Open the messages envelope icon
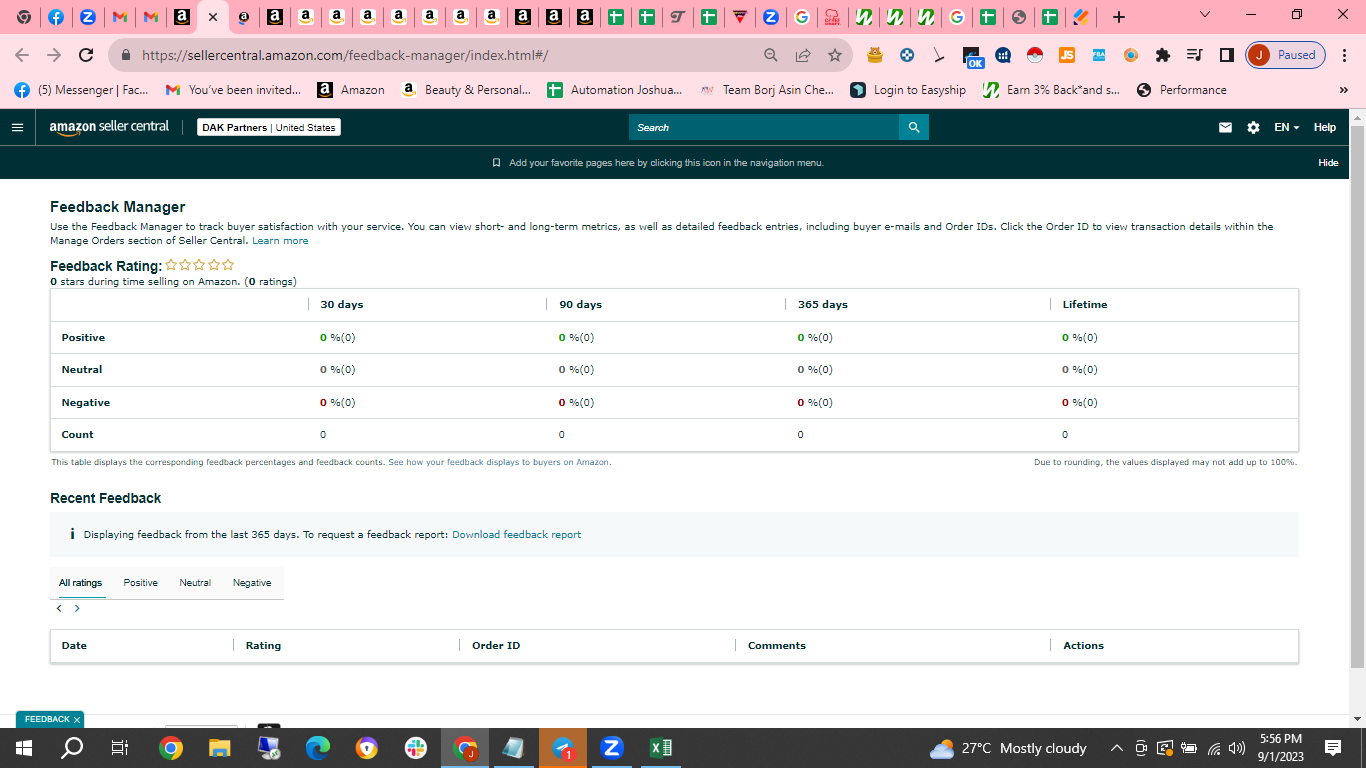The image size is (1366, 768). click(x=1225, y=127)
